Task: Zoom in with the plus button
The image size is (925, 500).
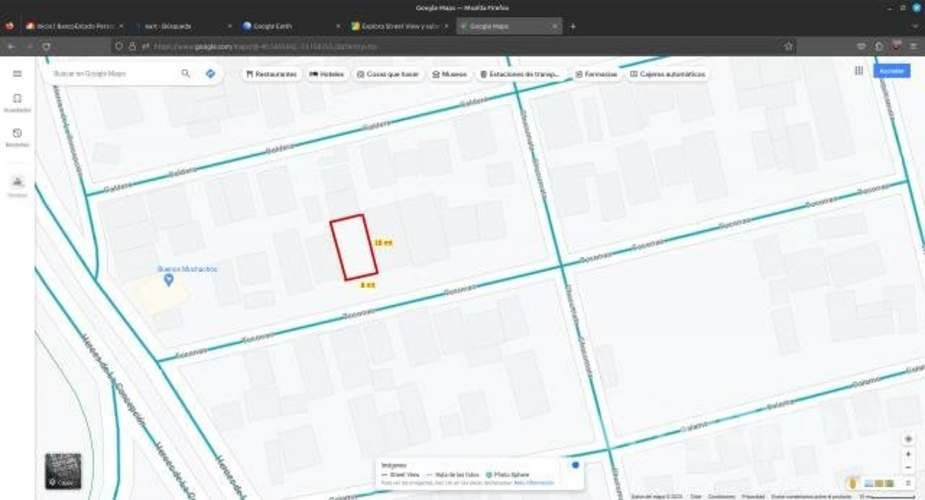Action: point(908,454)
